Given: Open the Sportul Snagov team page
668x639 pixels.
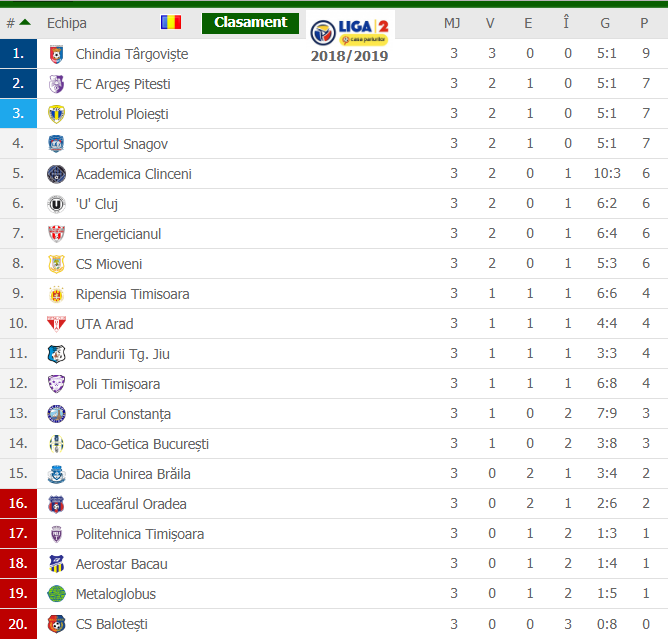Looking at the screenshot, I should point(121,144).
